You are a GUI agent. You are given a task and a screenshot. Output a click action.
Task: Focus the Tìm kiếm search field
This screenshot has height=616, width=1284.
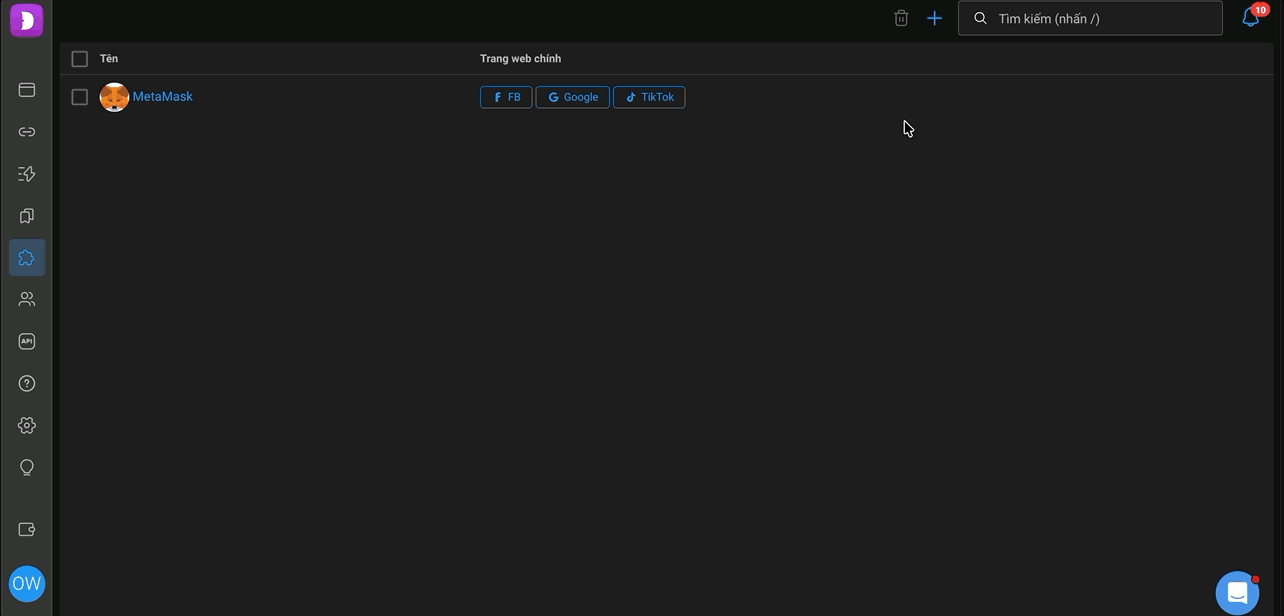tap(1090, 18)
